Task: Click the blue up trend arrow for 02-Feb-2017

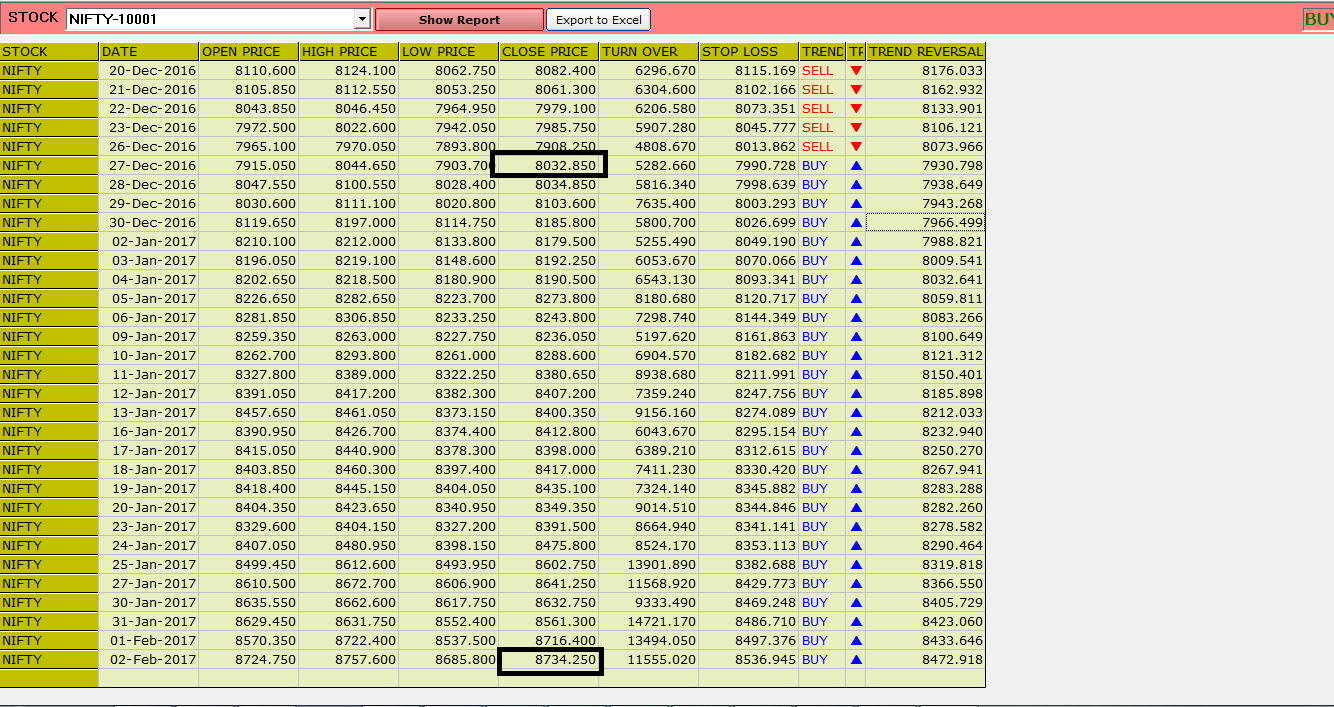Action: (856, 660)
